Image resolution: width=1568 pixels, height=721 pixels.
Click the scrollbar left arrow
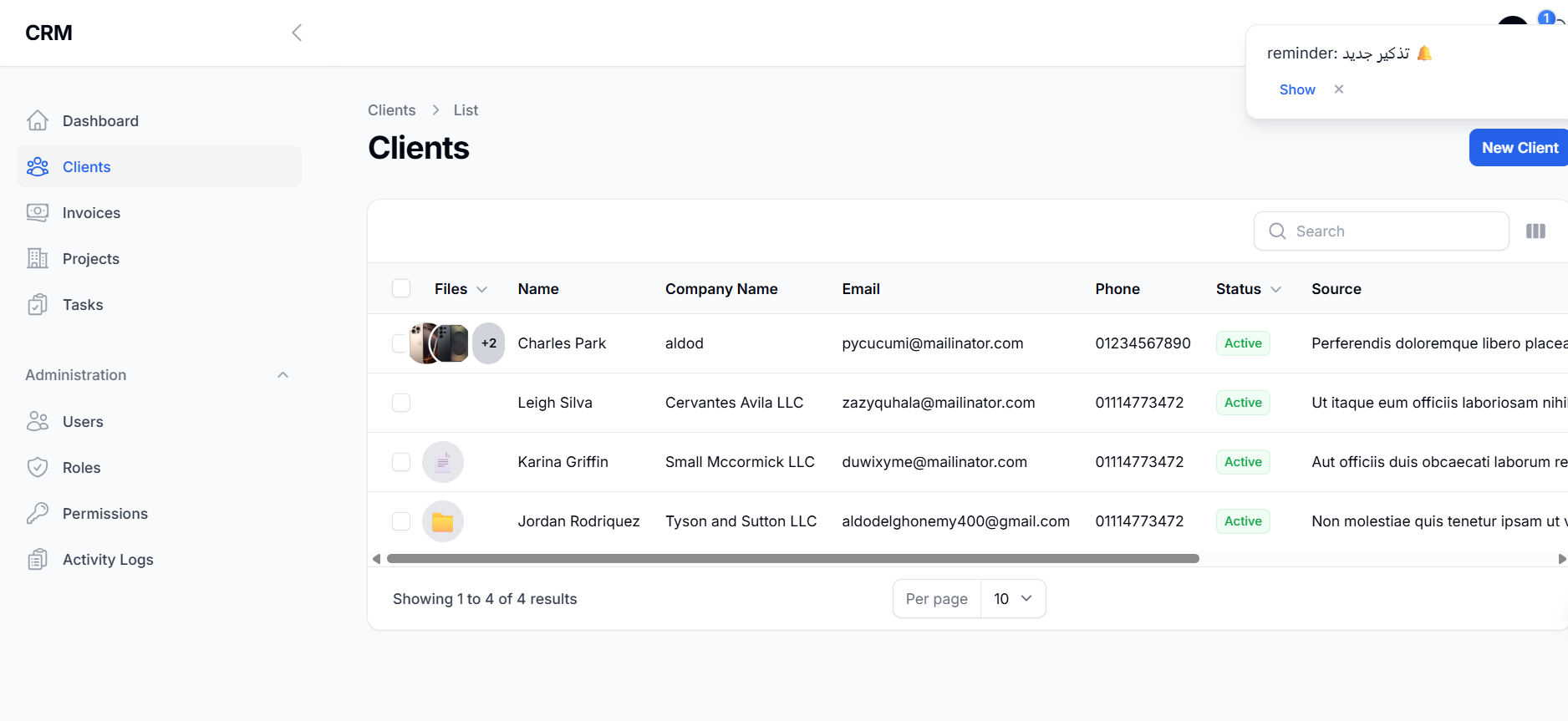coord(376,559)
